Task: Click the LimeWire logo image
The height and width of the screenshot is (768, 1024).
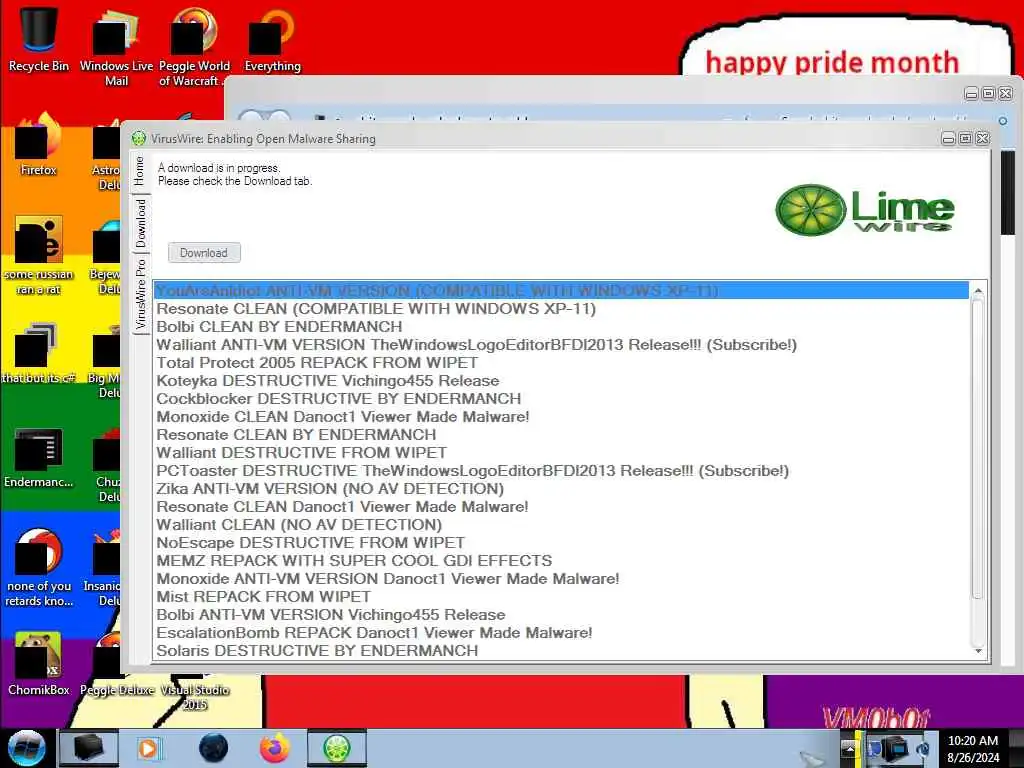Action: pos(864,210)
